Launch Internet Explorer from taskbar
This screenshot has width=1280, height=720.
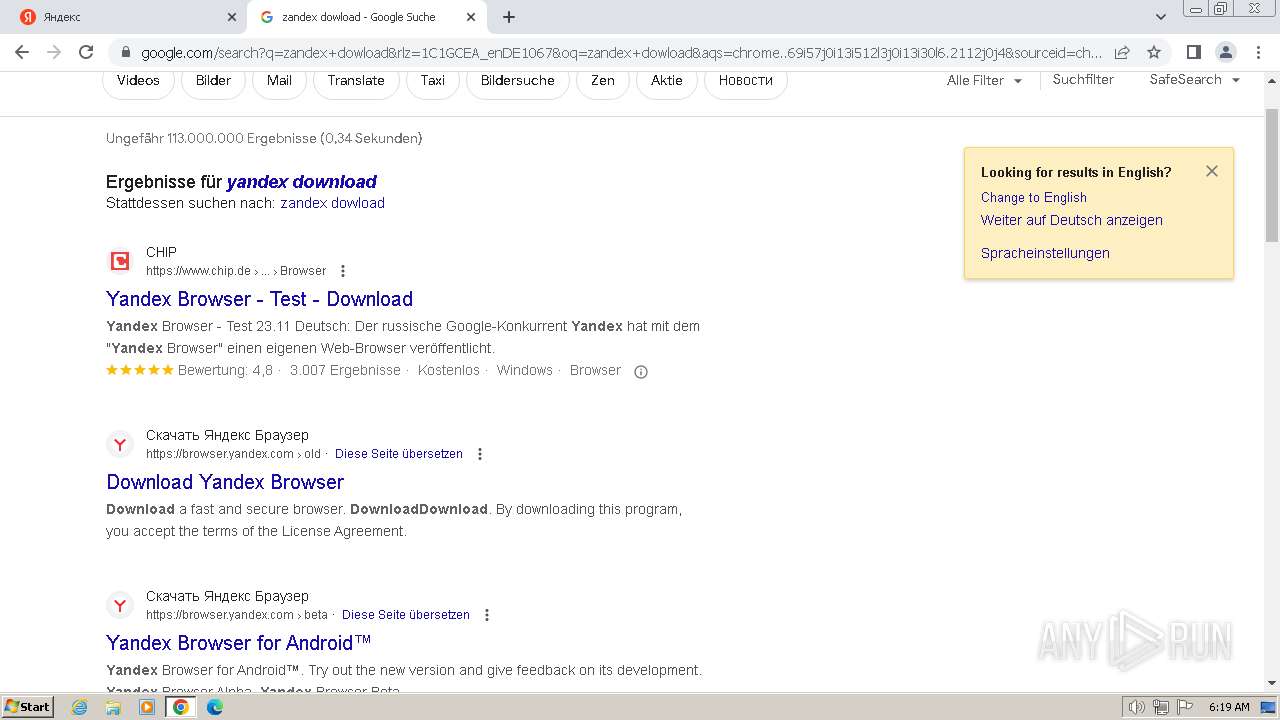[80, 707]
